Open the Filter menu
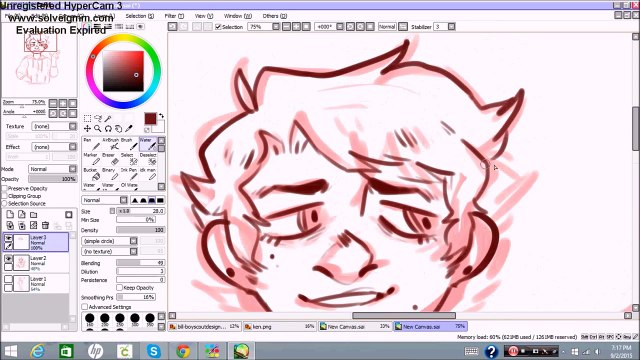 point(174,16)
